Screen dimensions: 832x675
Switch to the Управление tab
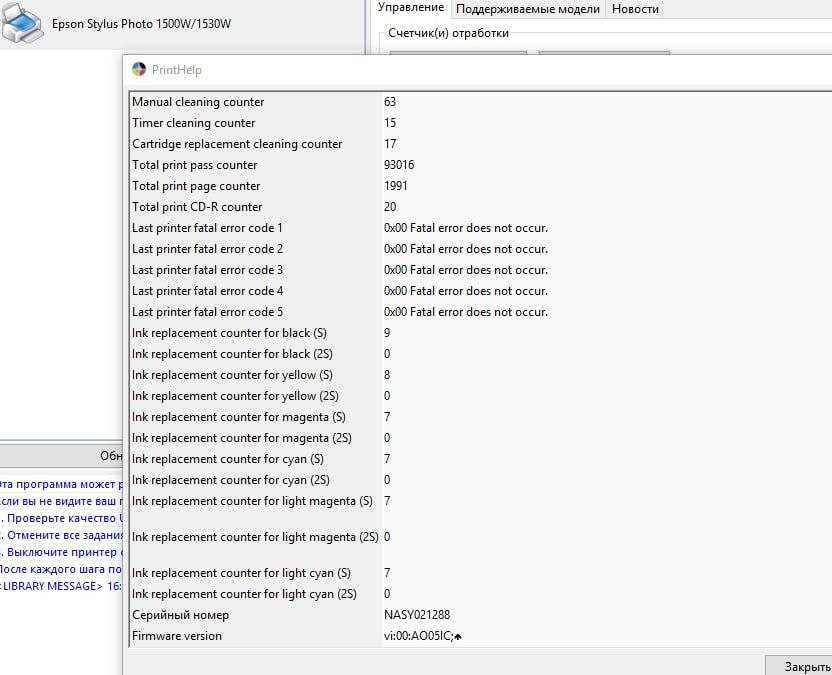coord(411,8)
